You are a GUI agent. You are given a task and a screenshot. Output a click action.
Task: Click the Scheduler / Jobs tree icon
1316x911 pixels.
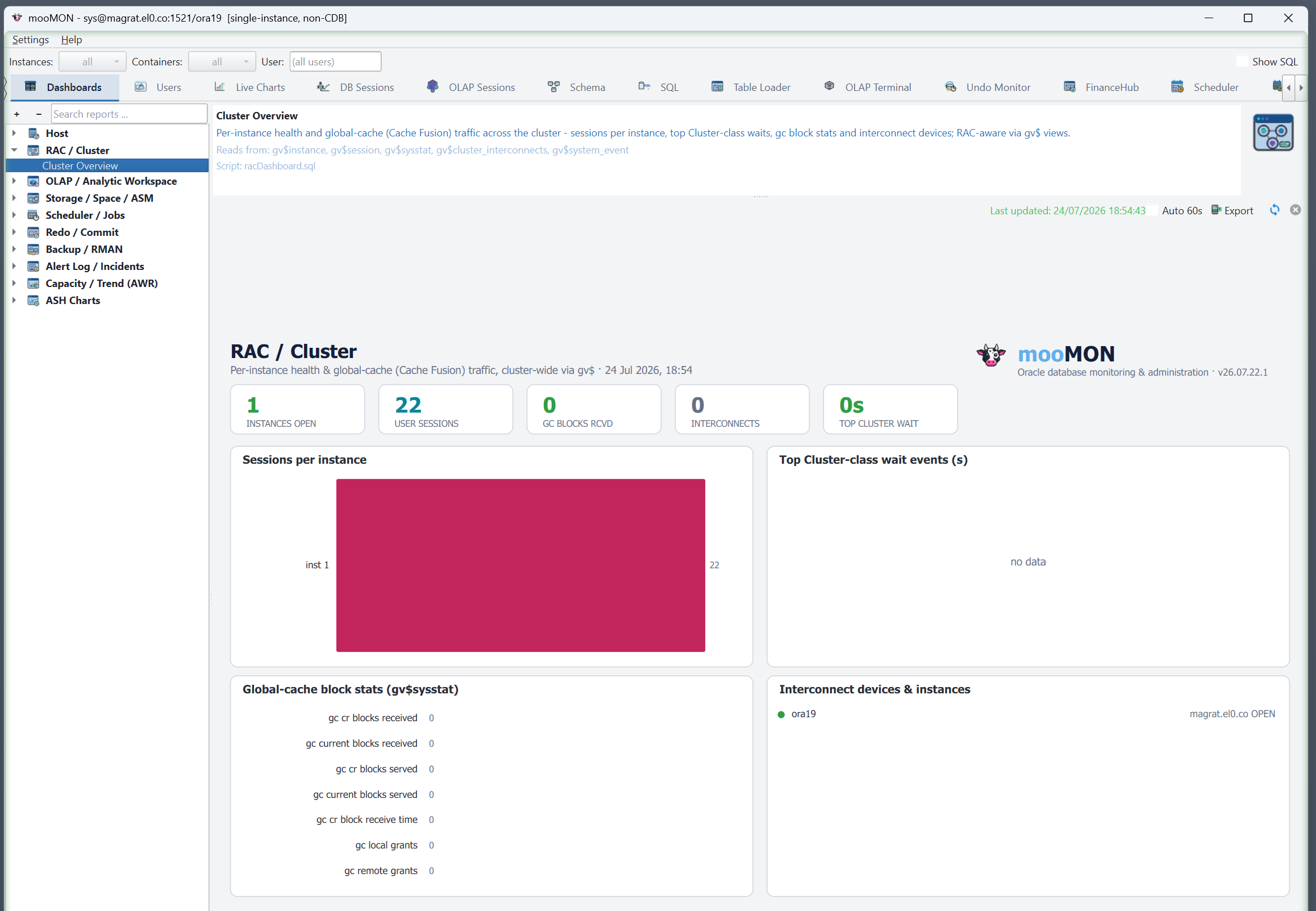[34, 216]
